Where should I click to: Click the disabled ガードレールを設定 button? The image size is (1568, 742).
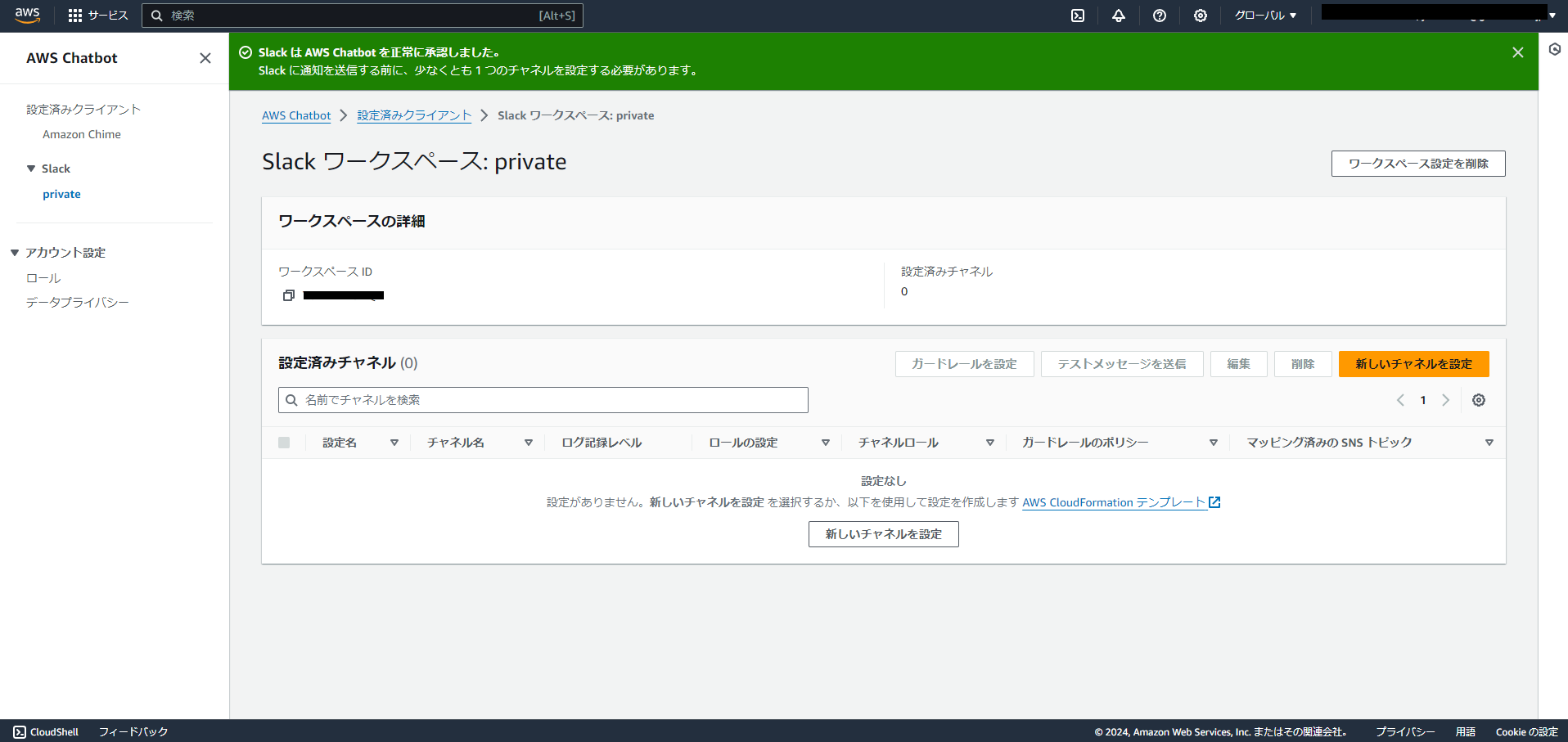pyautogui.click(x=965, y=364)
